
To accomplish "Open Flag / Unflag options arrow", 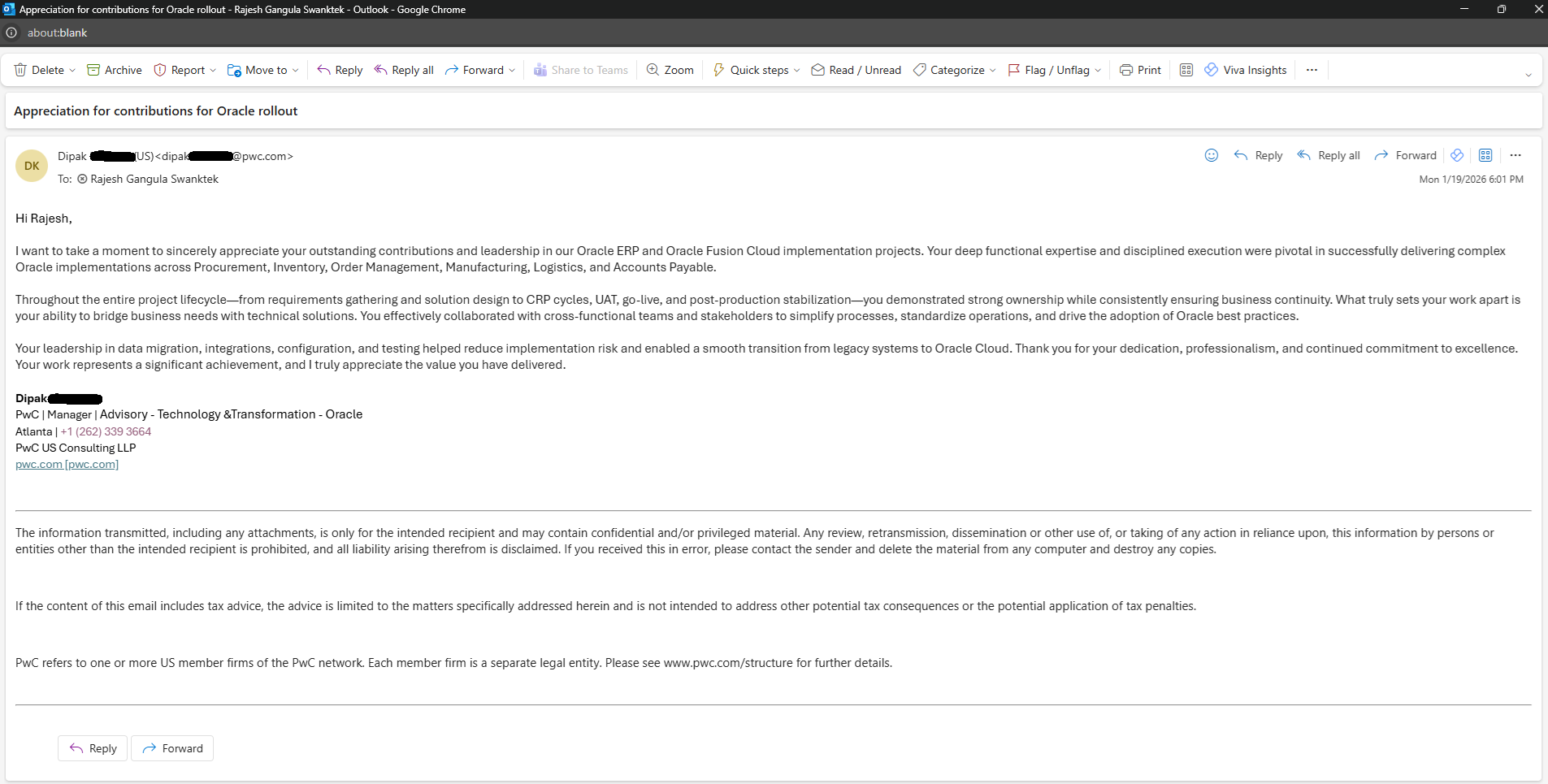I will pos(1098,71).
